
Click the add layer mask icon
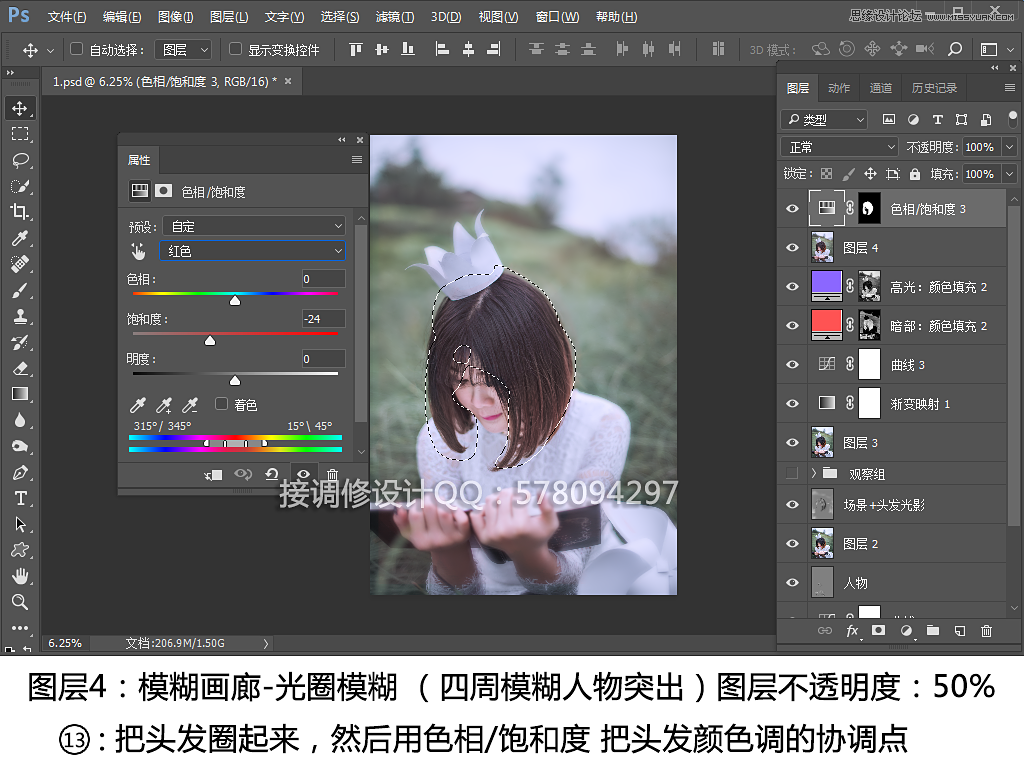click(878, 630)
